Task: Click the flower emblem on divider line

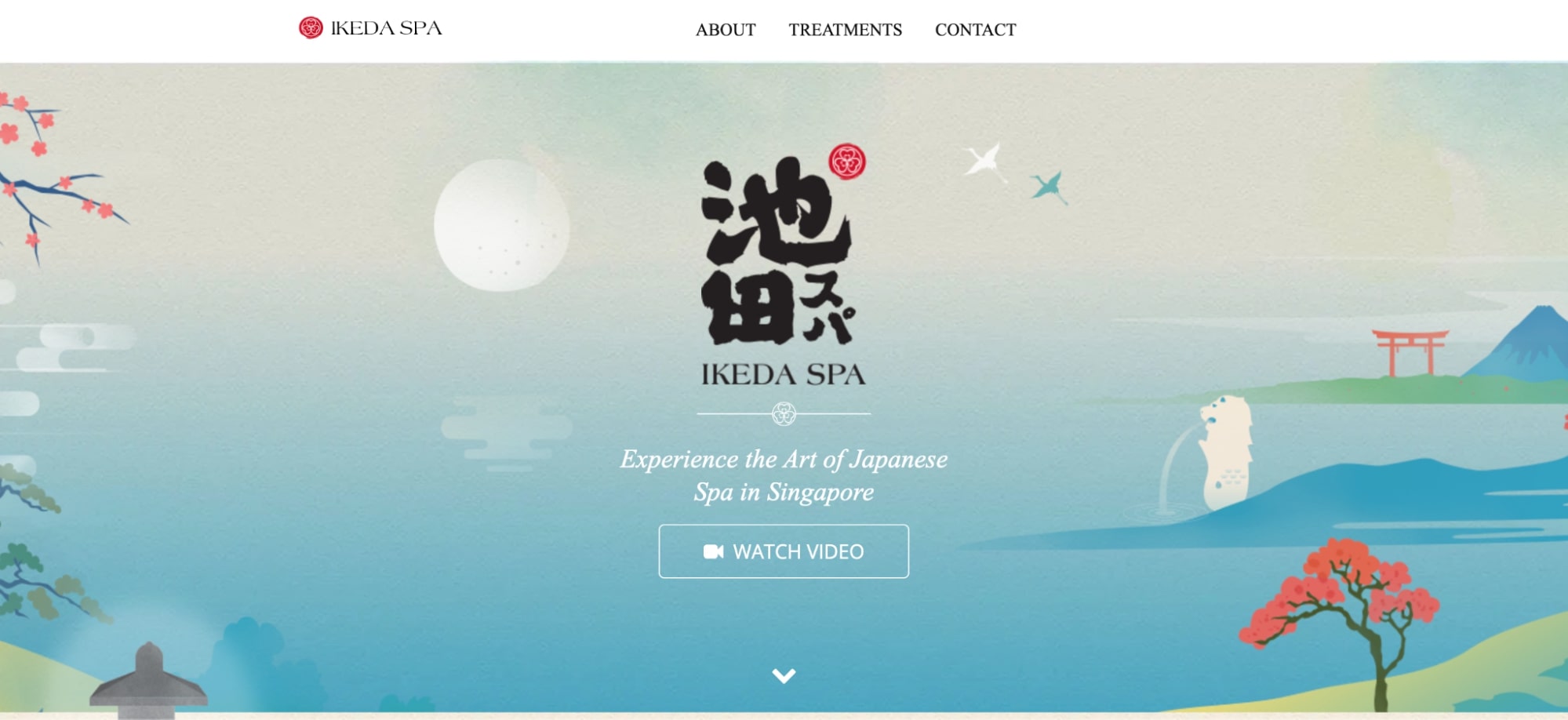Action: pos(784,413)
